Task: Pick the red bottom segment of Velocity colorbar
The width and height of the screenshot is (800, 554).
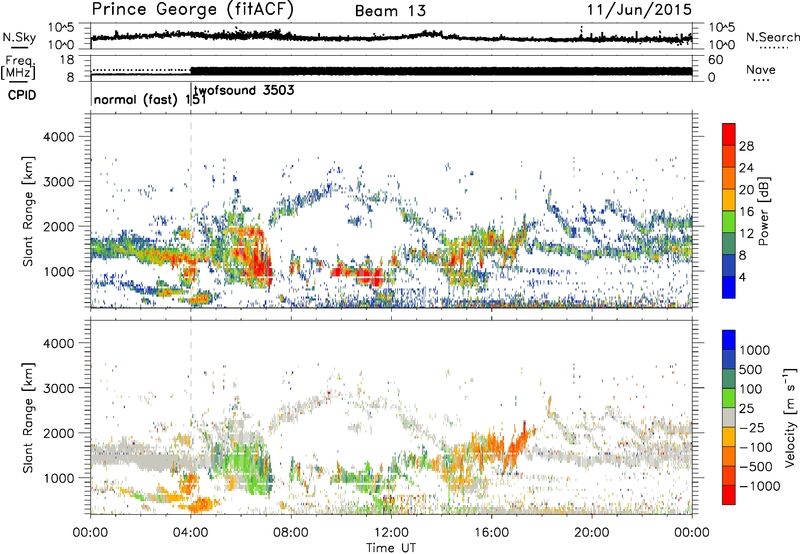Action: (x=729, y=495)
